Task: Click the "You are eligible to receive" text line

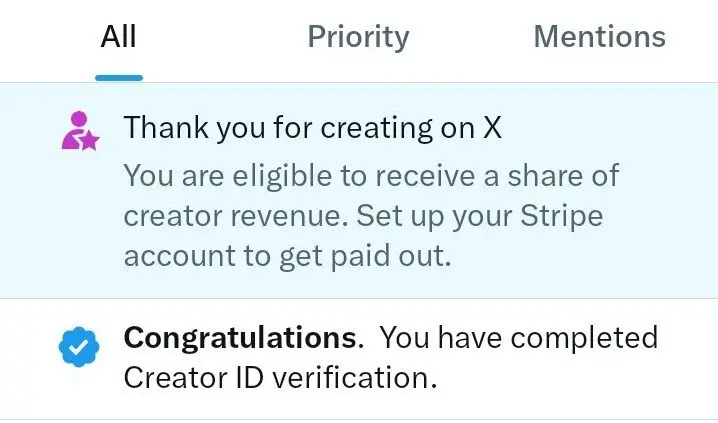Action: coord(371,175)
